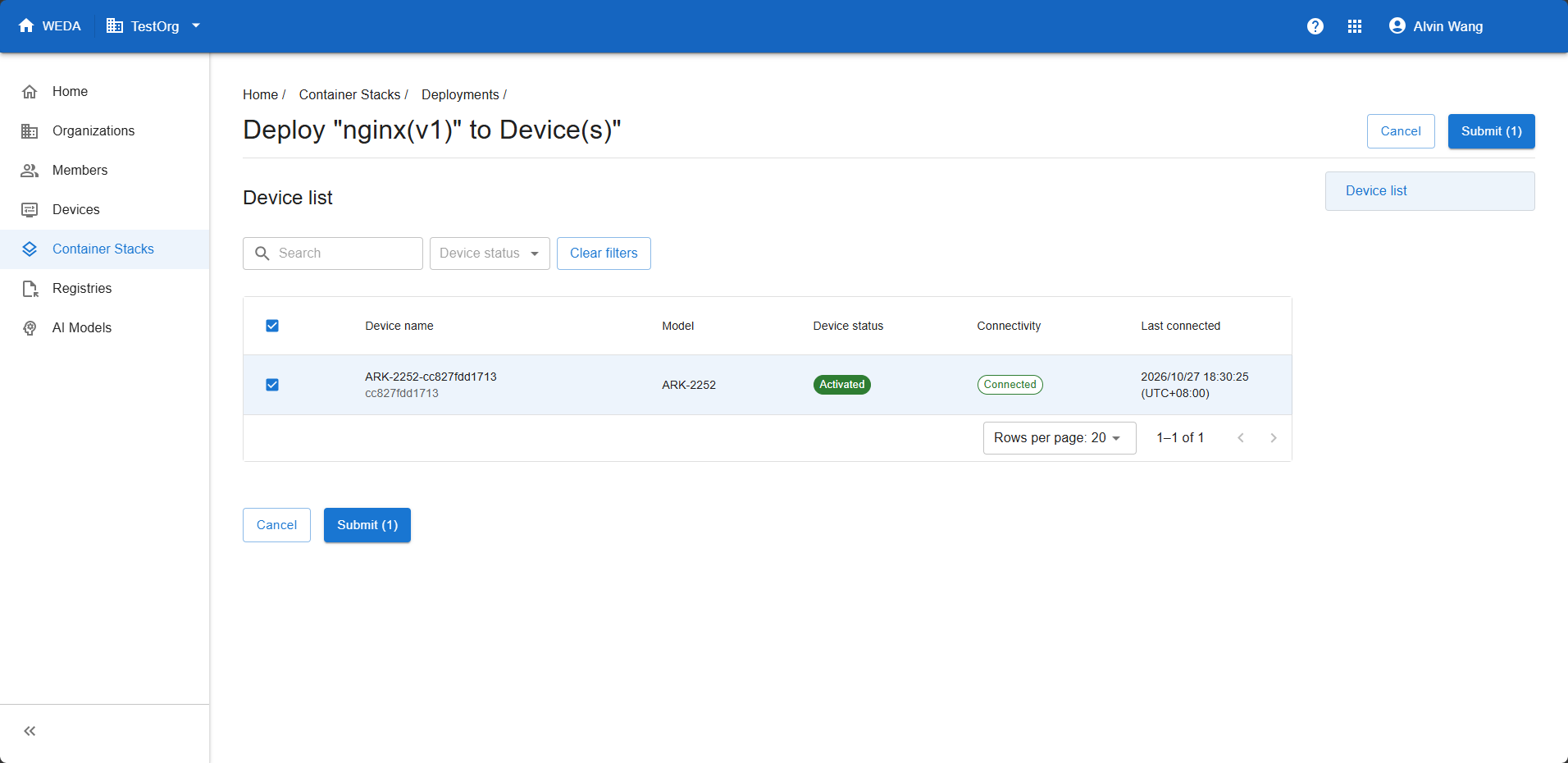Viewport: 1568px width, 763px height.
Task: Click the bottom Submit (1) button
Action: (x=367, y=525)
